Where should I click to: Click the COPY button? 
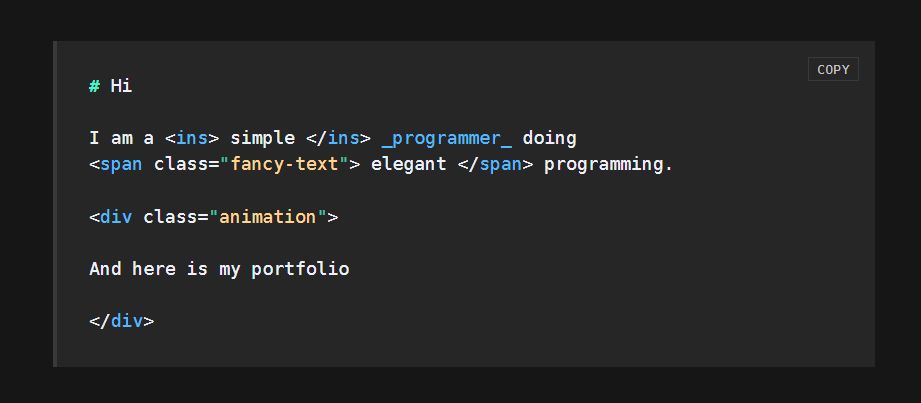pos(833,69)
